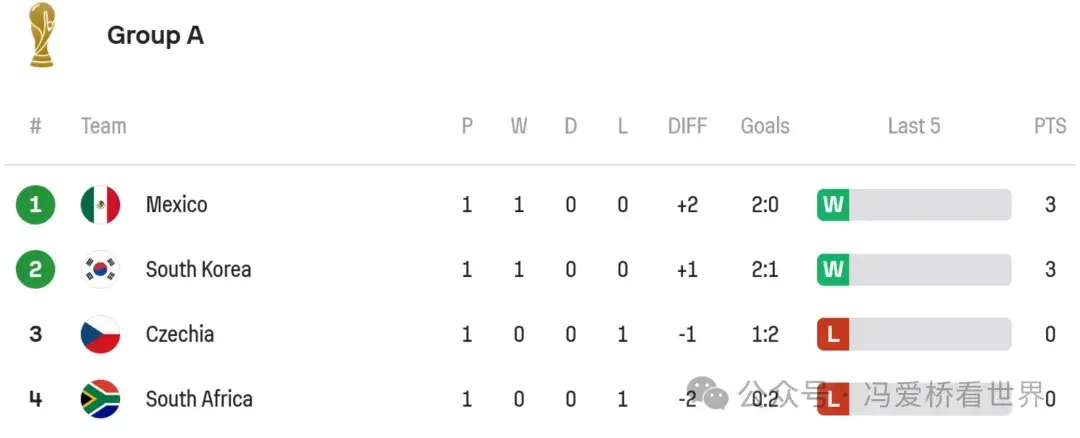Click the Team column header
The image size is (1080, 438).
click(103, 126)
